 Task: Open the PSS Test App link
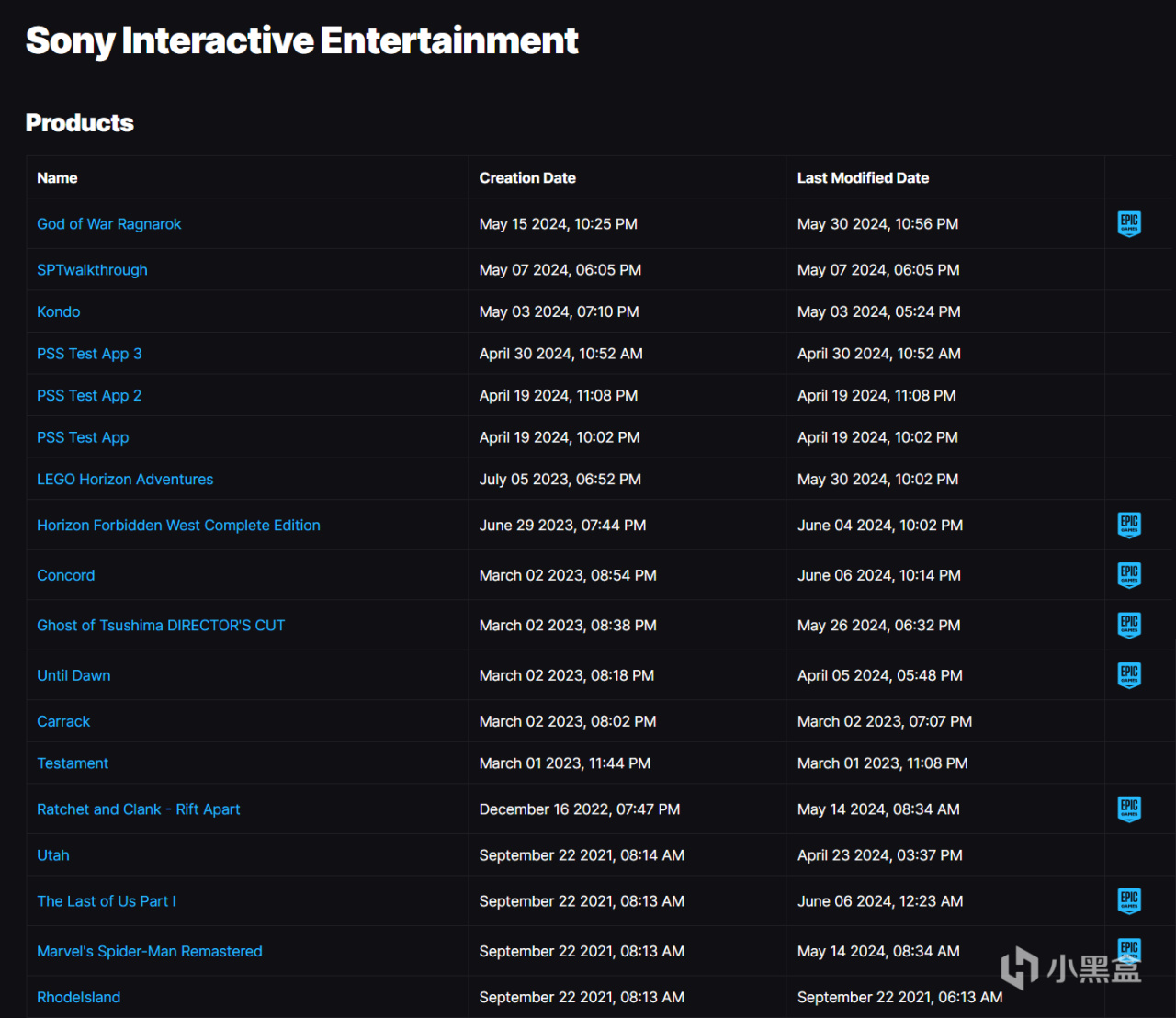point(83,437)
